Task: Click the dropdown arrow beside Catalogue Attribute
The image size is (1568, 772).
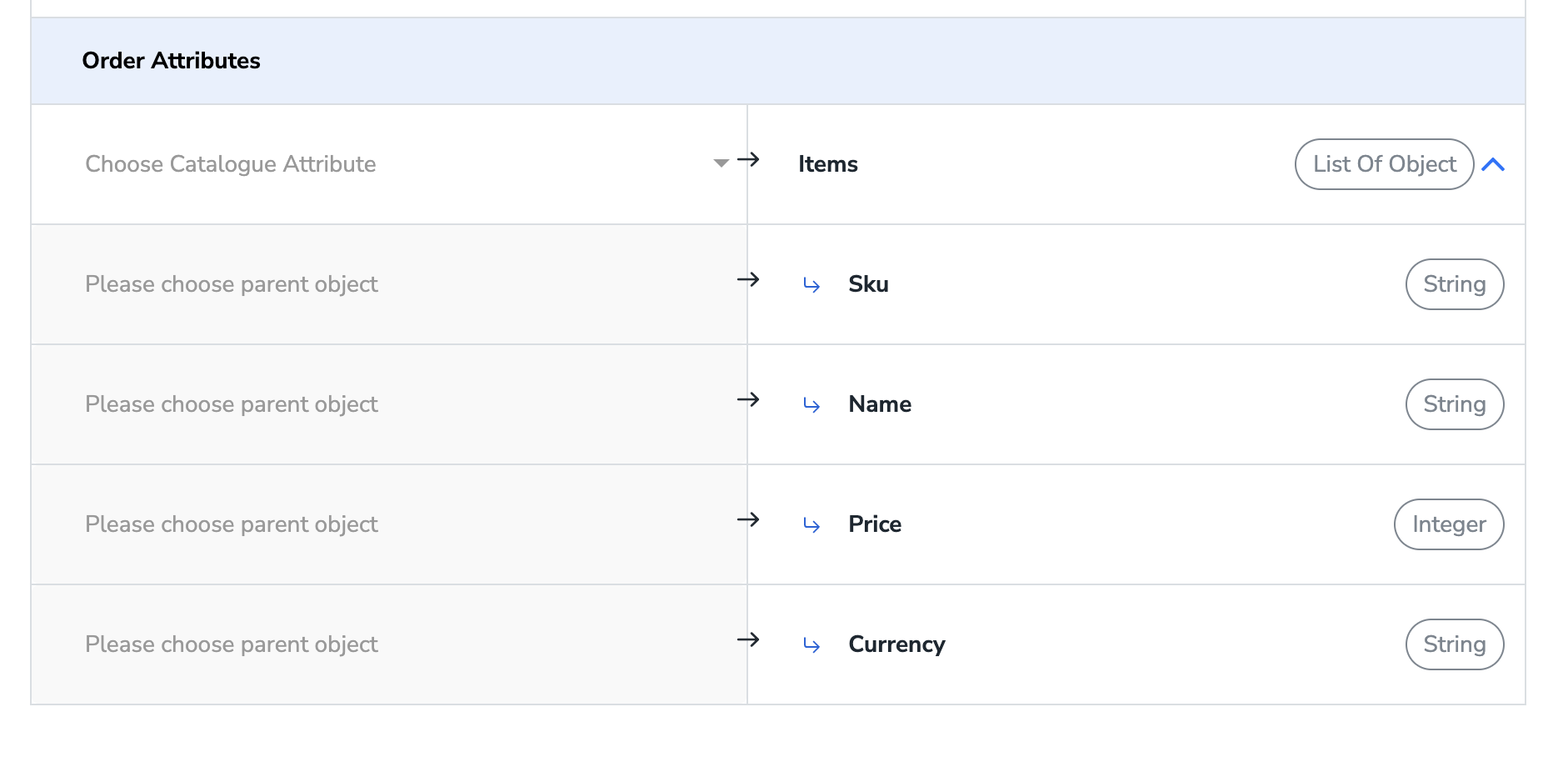Action: pyautogui.click(x=722, y=163)
